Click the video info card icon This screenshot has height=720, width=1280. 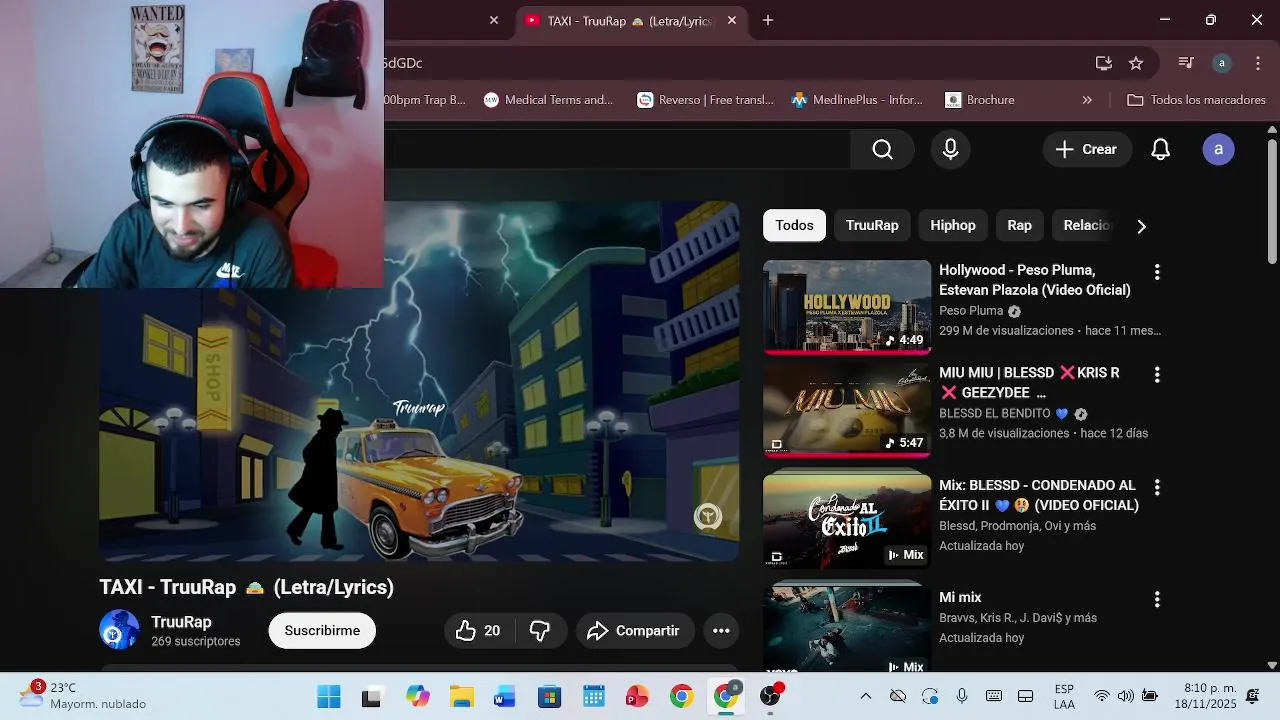(x=708, y=516)
